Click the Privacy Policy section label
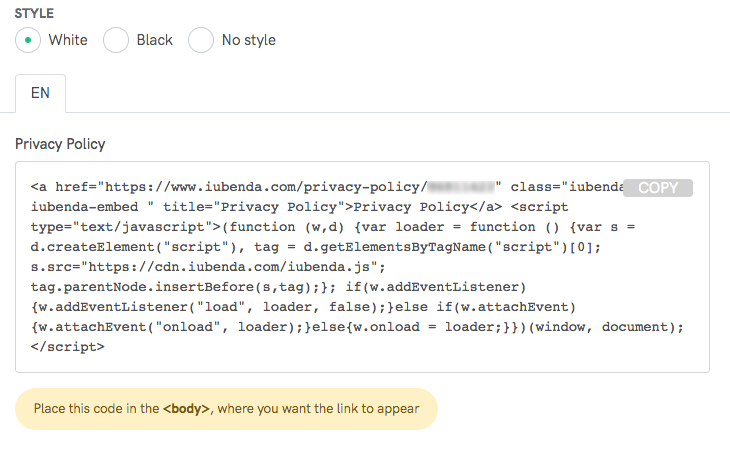Screen dimensions: 730x461 point(60,144)
